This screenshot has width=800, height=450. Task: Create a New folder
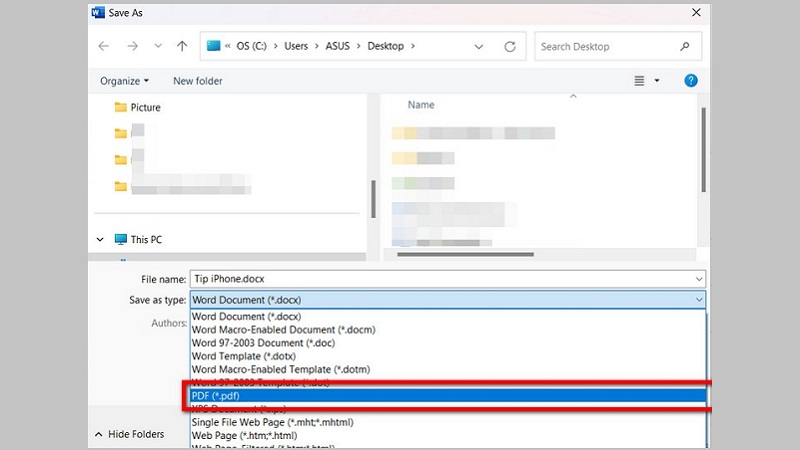click(x=197, y=81)
